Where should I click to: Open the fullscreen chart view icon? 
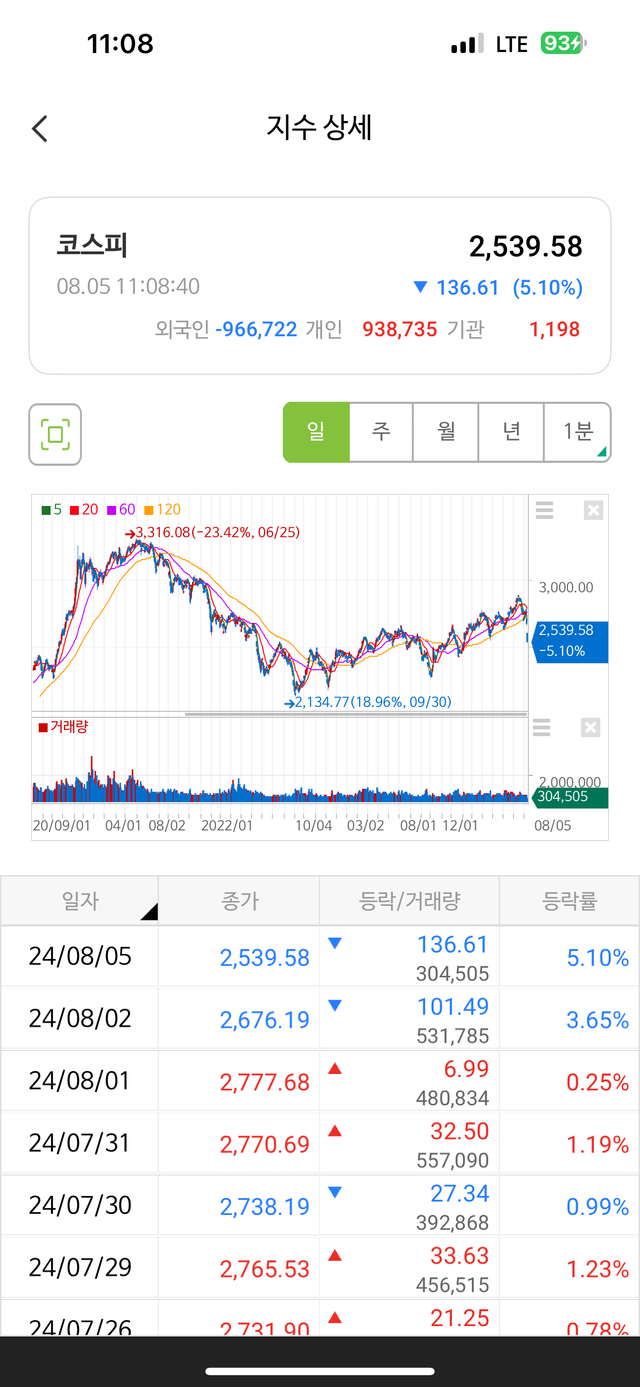point(55,434)
